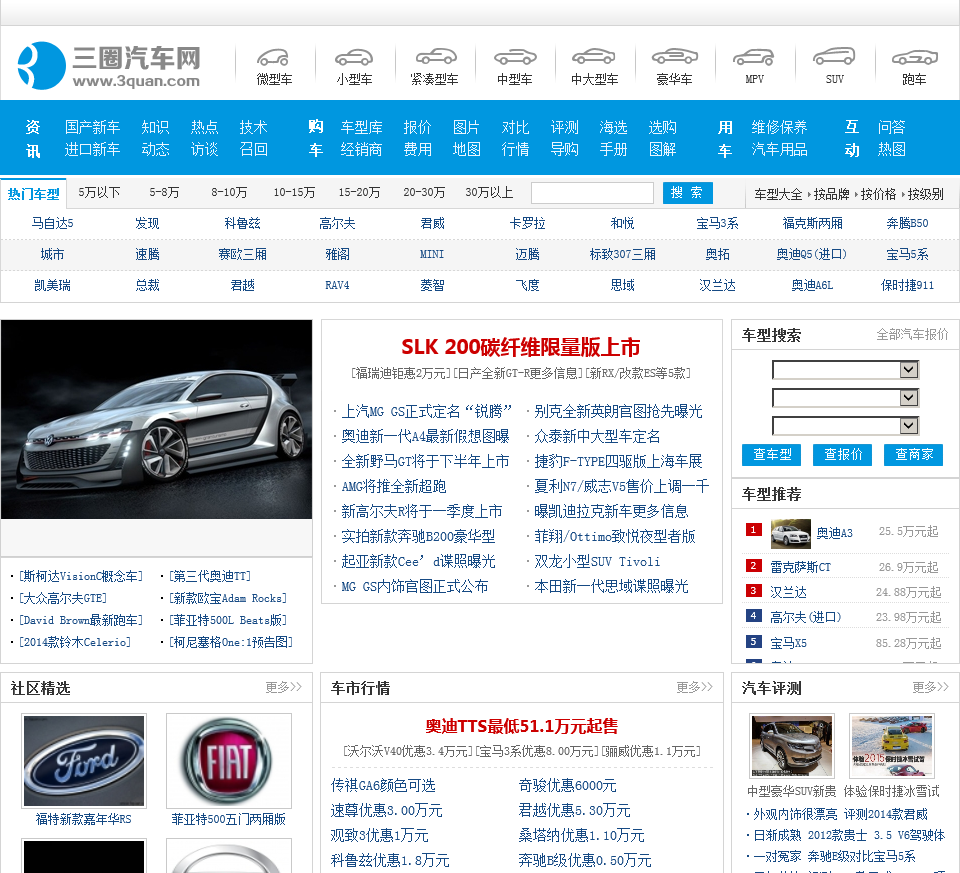This screenshot has height=873, width=960.
Task: Open 维修保养 in the blue navigation
Action: coord(779,127)
